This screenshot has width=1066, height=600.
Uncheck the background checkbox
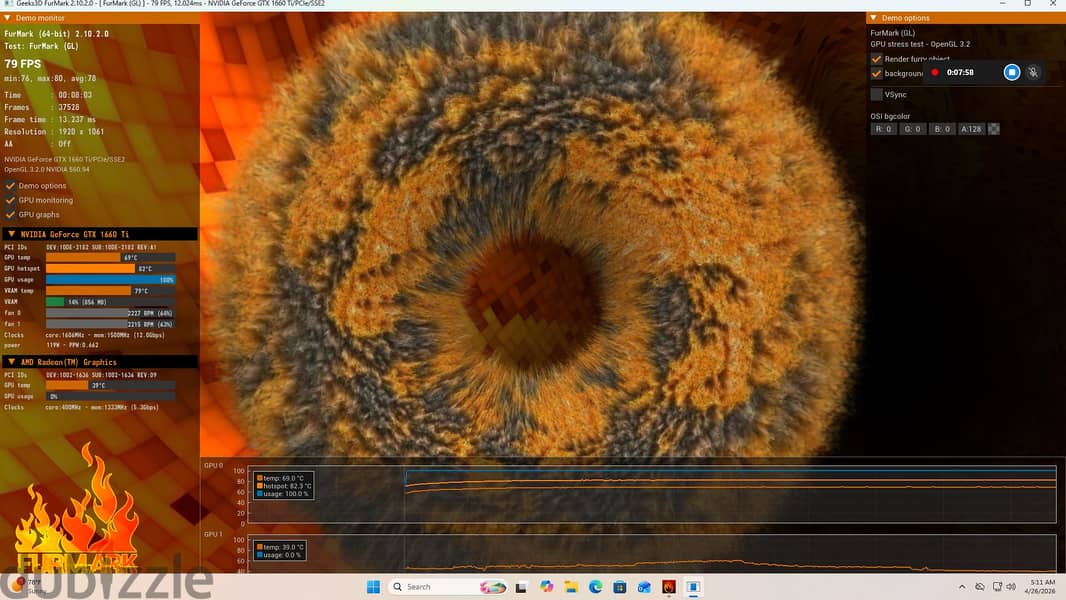click(876, 73)
